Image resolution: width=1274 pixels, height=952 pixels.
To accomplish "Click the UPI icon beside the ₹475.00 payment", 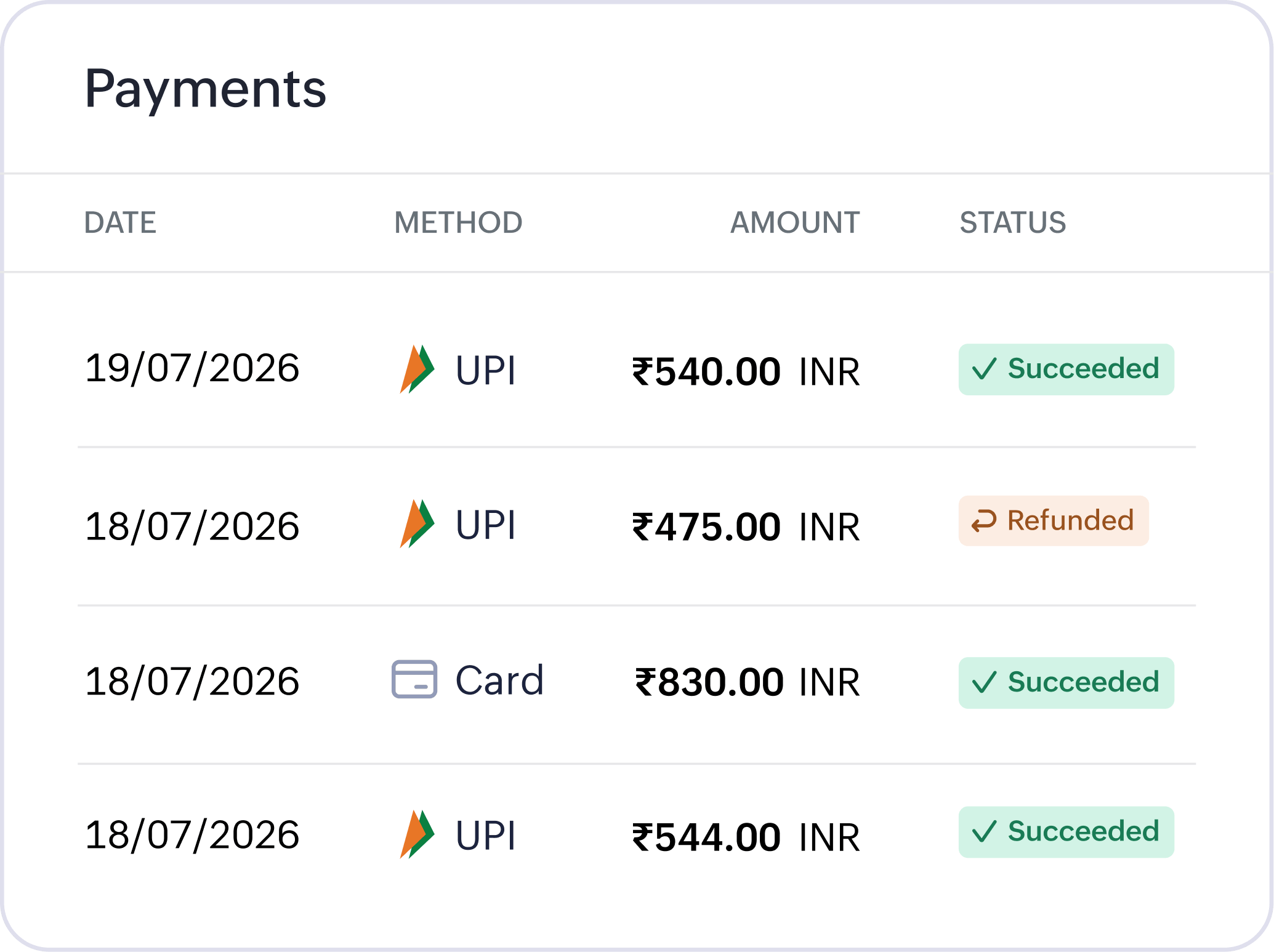I will tap(417, 524).
